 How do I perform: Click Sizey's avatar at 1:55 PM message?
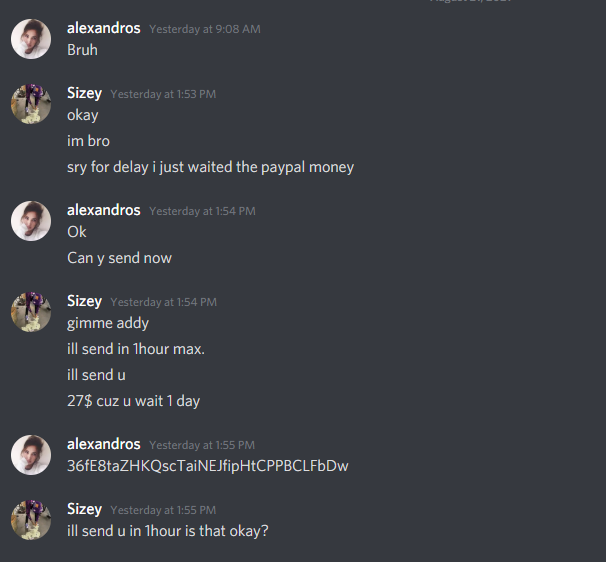coord(31,520)
